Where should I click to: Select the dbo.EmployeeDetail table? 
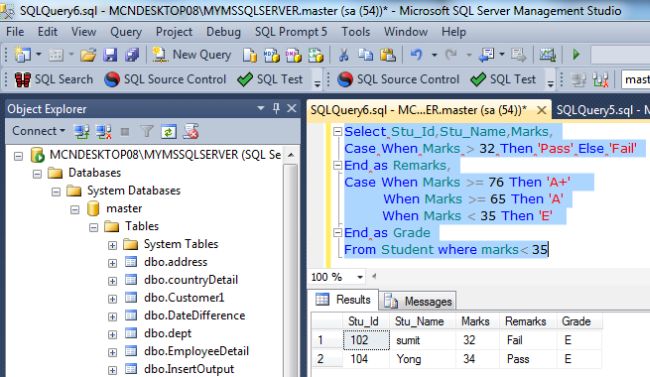click(x=196, y=351)
